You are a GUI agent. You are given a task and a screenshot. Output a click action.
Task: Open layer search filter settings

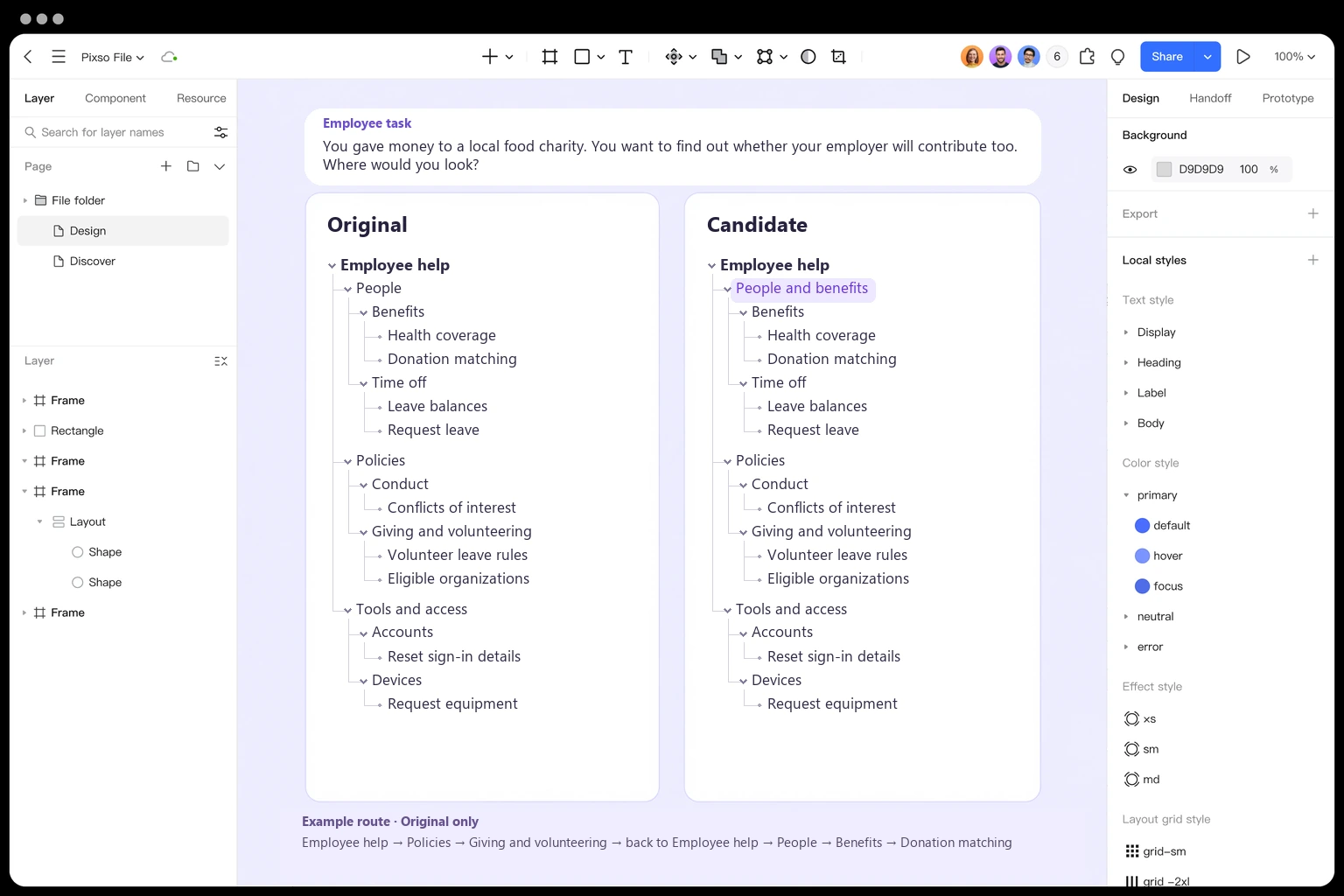pos(220,132)
